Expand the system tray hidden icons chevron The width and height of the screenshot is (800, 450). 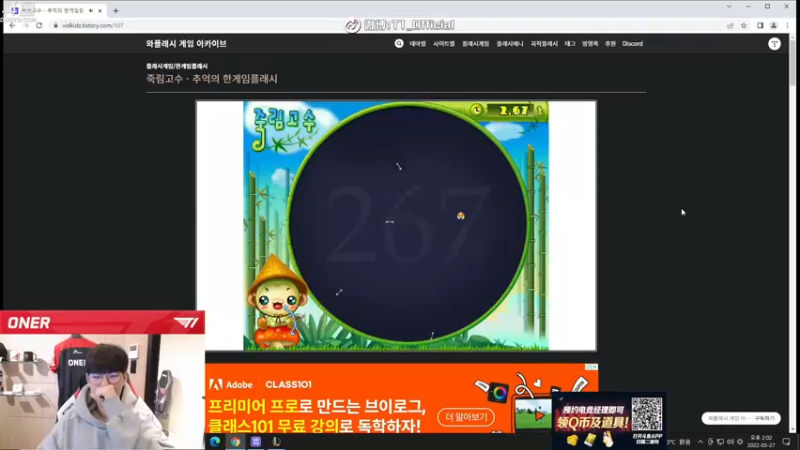point(700,442)
